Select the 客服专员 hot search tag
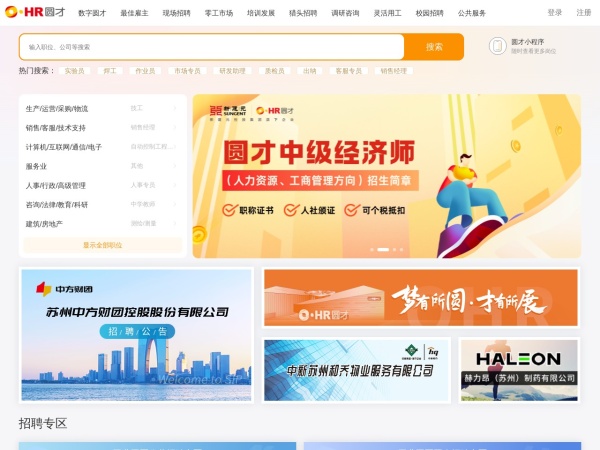The width and height of the screenshot is (600, 450). coord(349,71)
